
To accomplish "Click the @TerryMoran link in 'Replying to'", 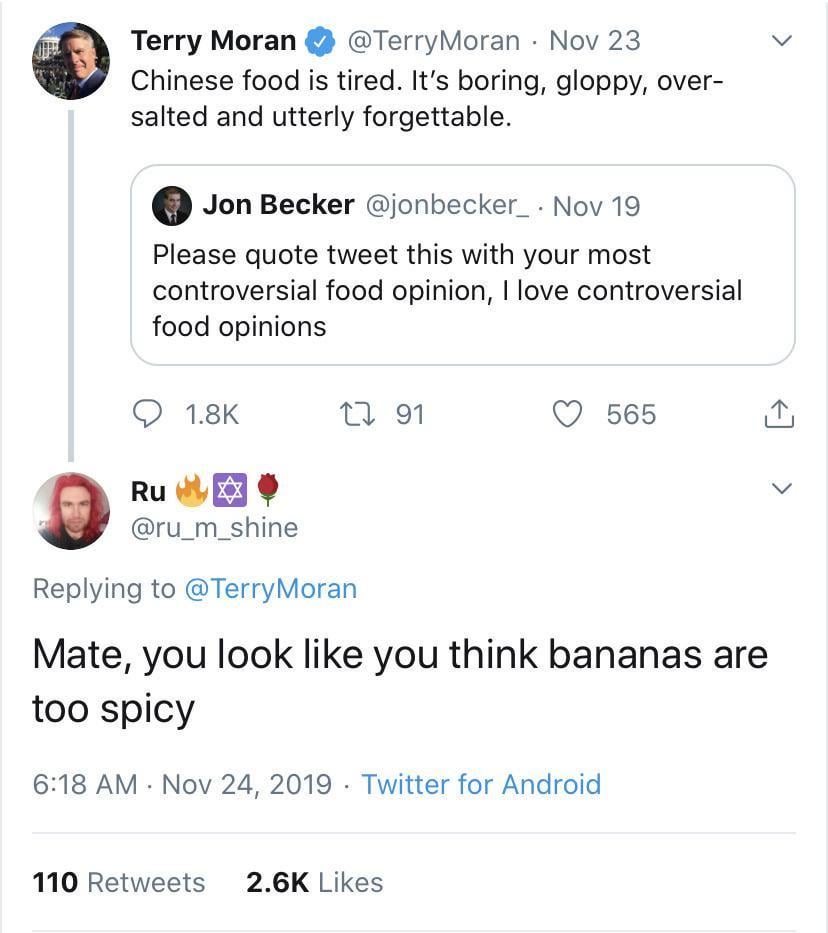I will click(x=270, y=588).
